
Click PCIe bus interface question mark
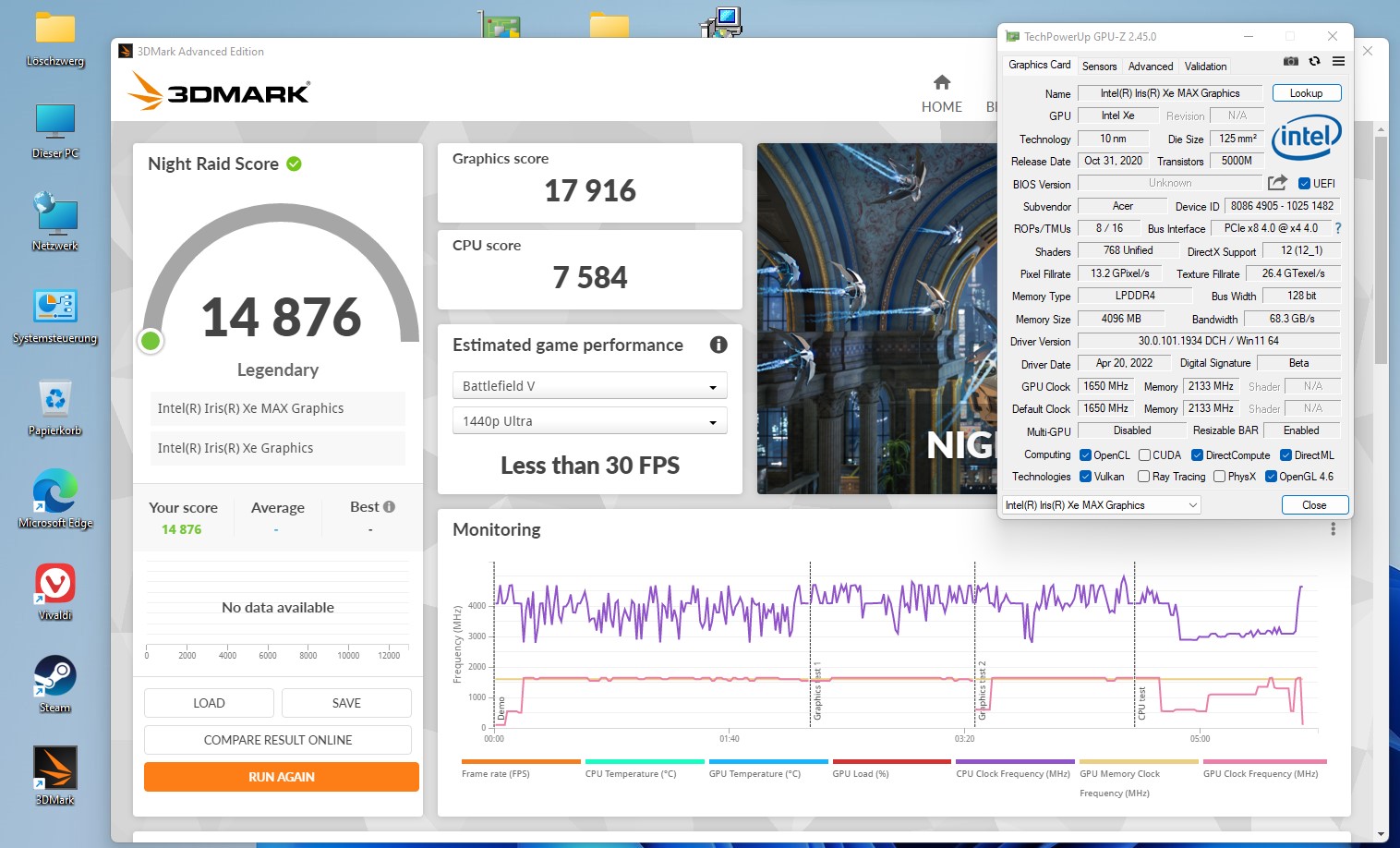coord(1337,228)
